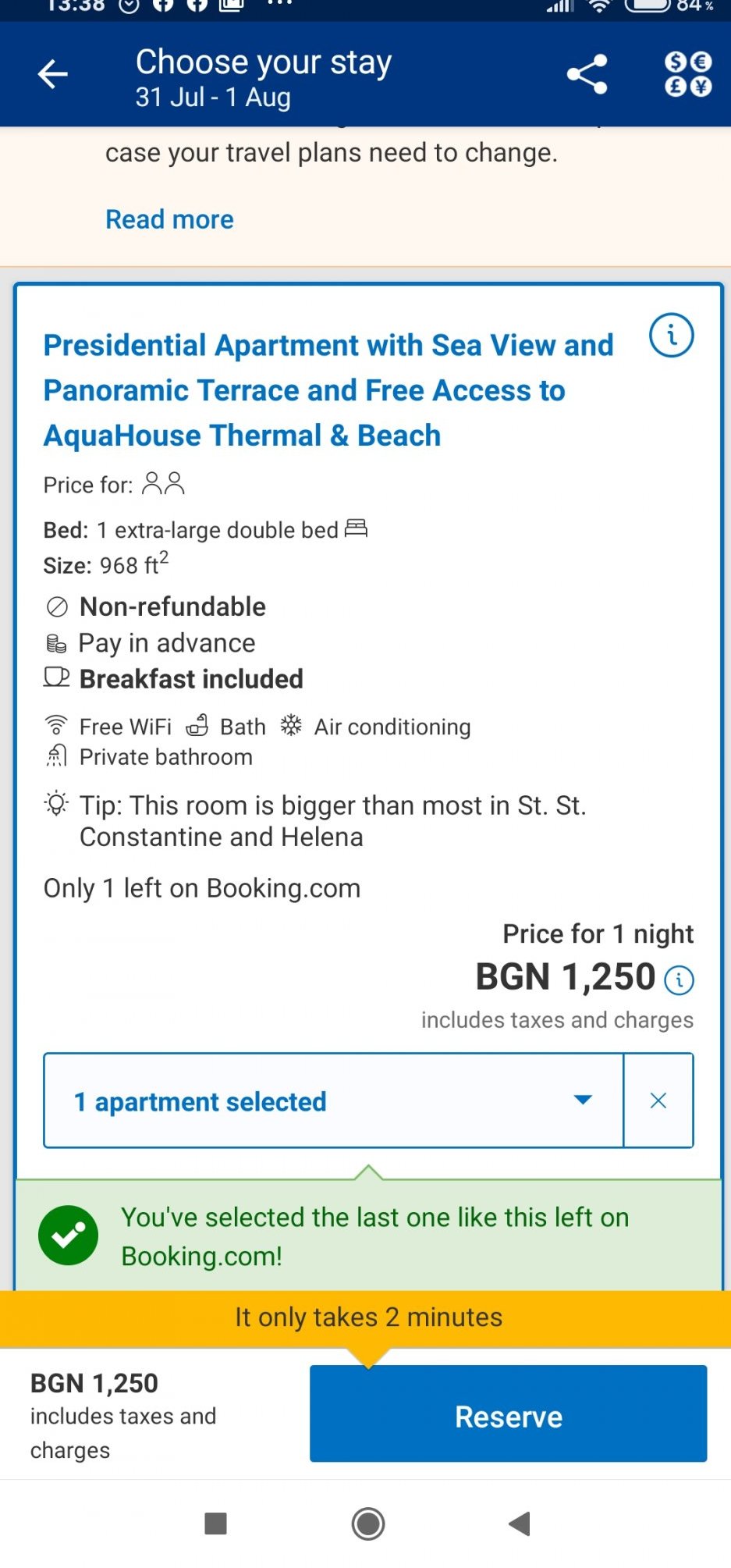
Task: Tap the Reserve button
Action: (509, 1413)
